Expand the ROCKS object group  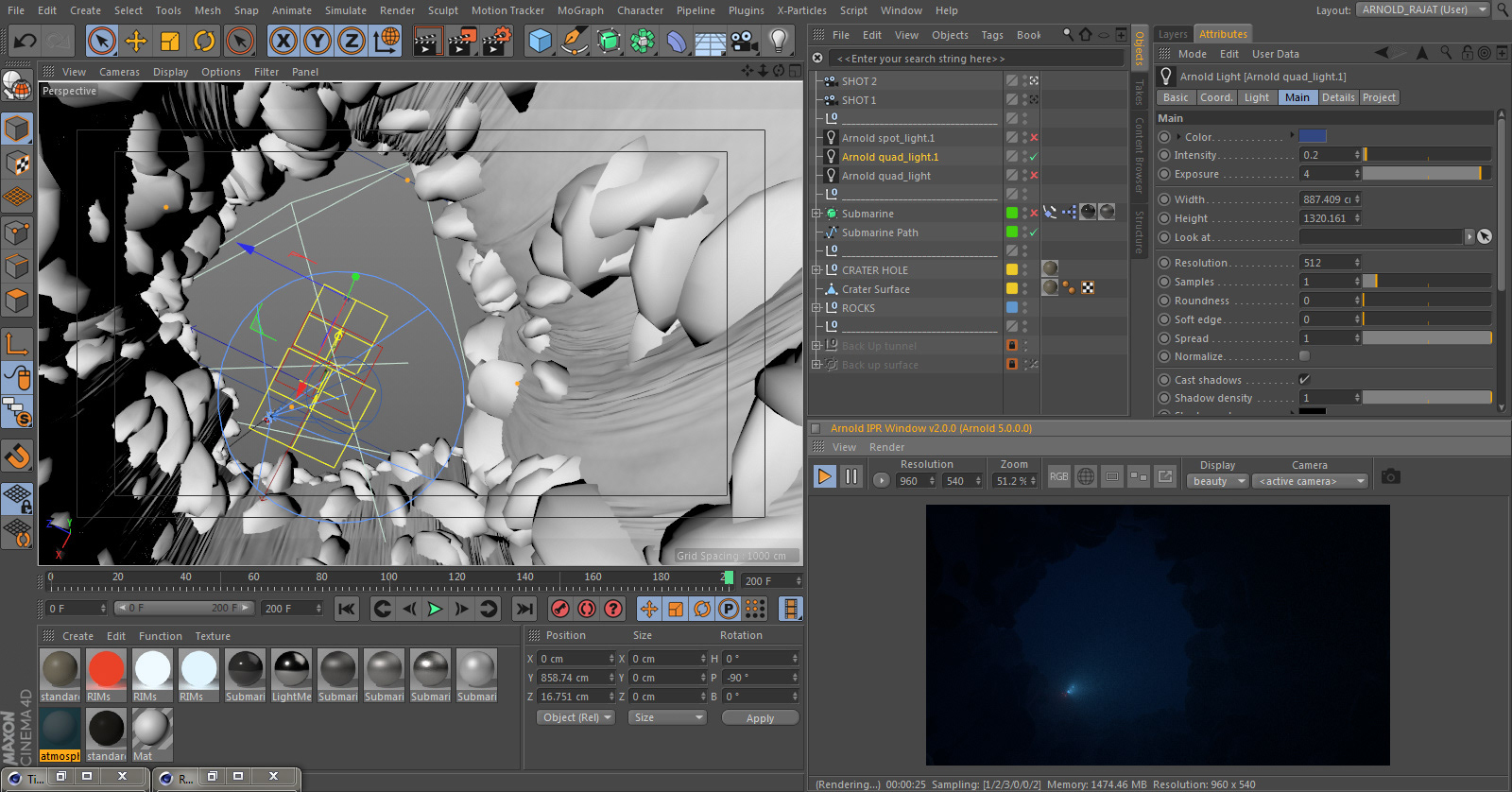point(816,308)
